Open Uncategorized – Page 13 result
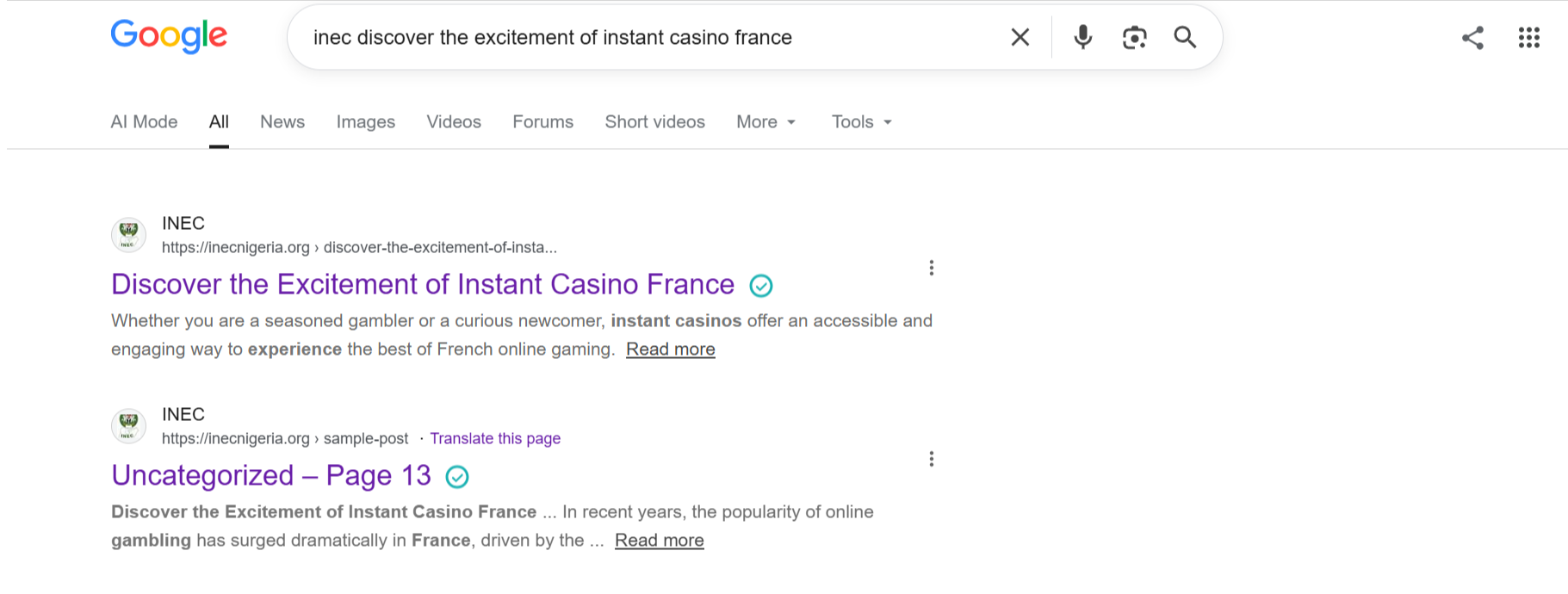Viewport: 1568px width, 594px height. 271,475
